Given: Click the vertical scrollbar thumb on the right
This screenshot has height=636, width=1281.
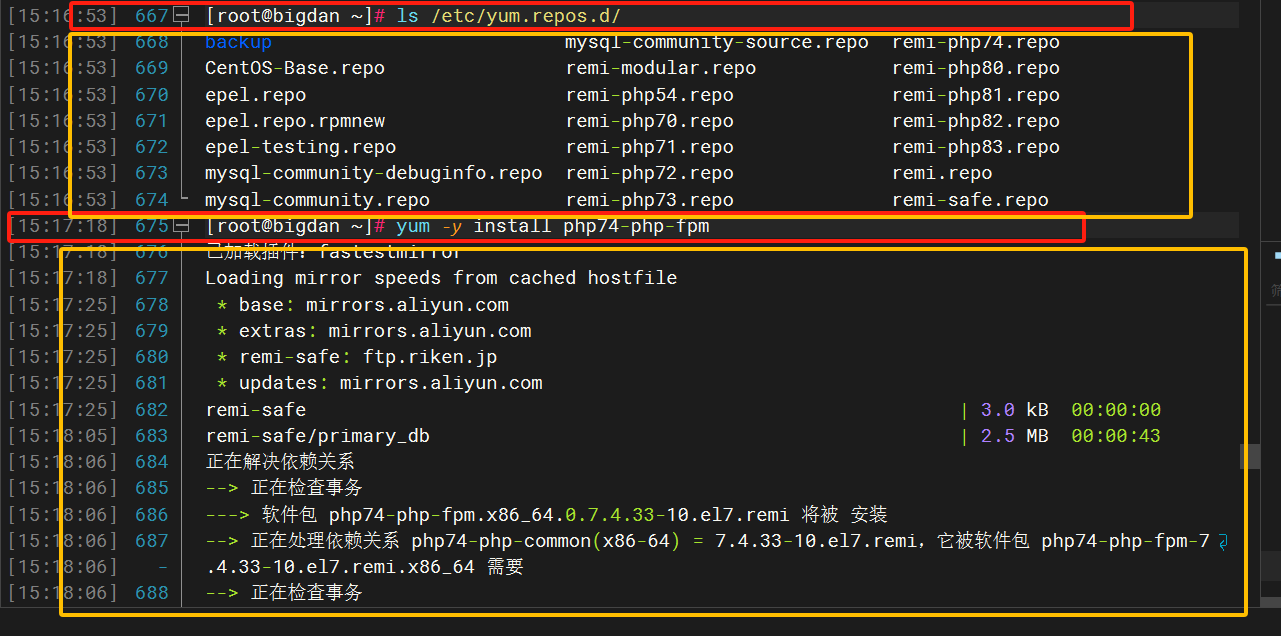Looking at the screenshot, I should [1251, 456].
